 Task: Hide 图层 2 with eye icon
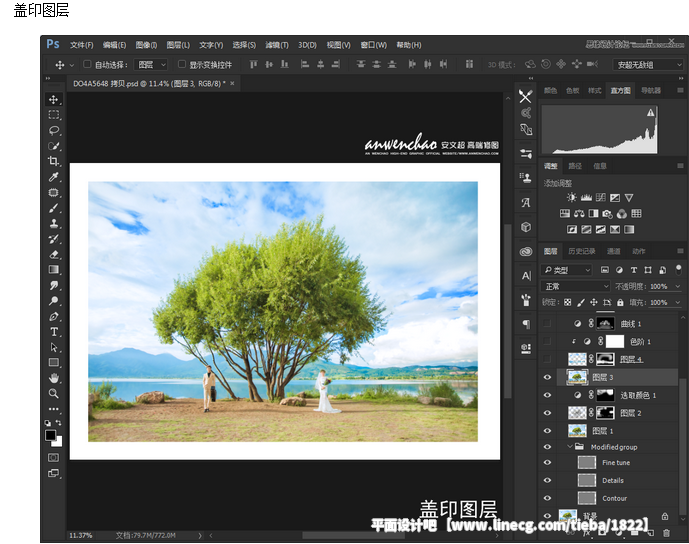pos(547,413)
